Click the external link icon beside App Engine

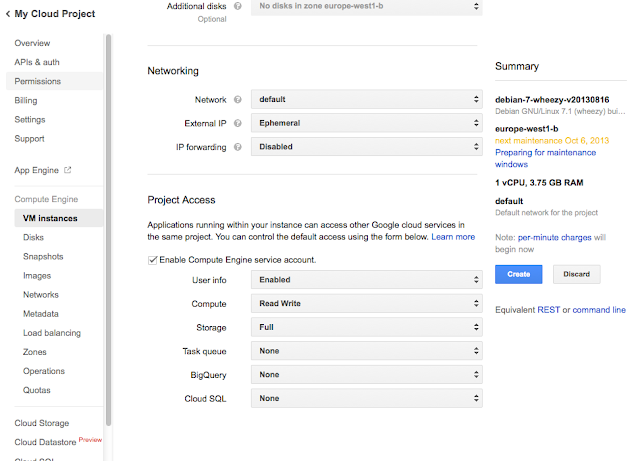[68, 170]
